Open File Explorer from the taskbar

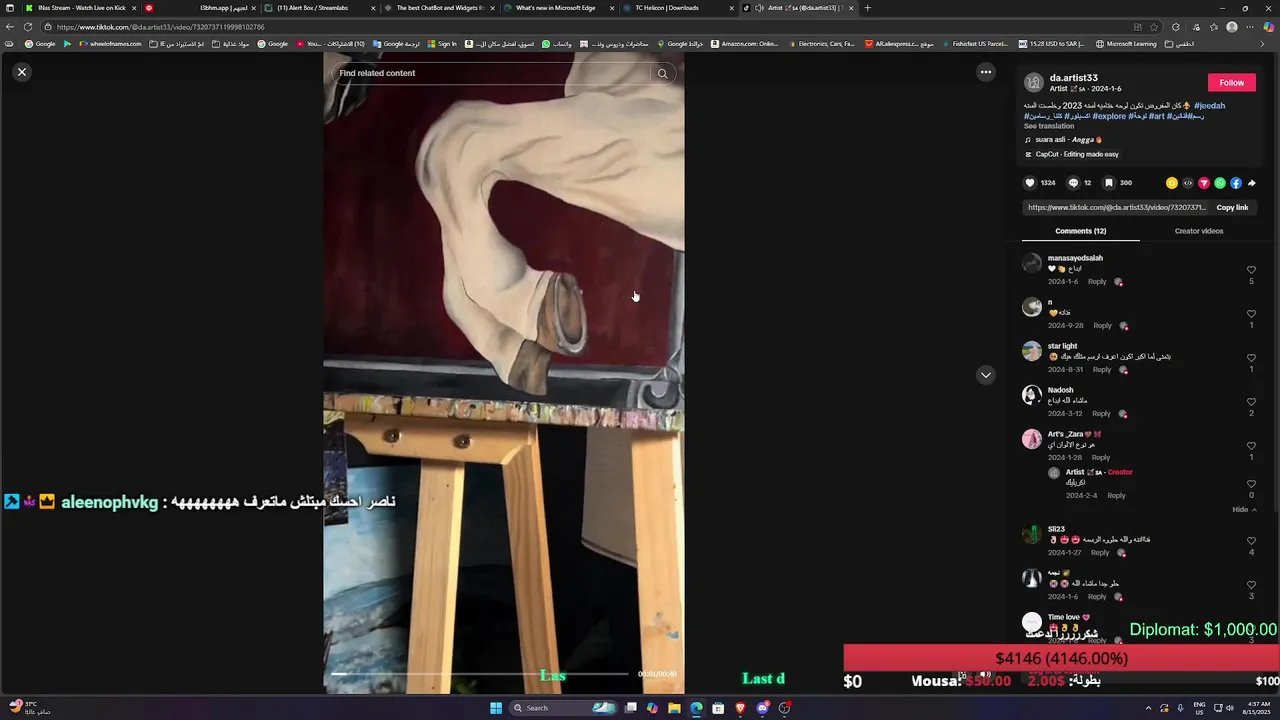pos(674,708)
